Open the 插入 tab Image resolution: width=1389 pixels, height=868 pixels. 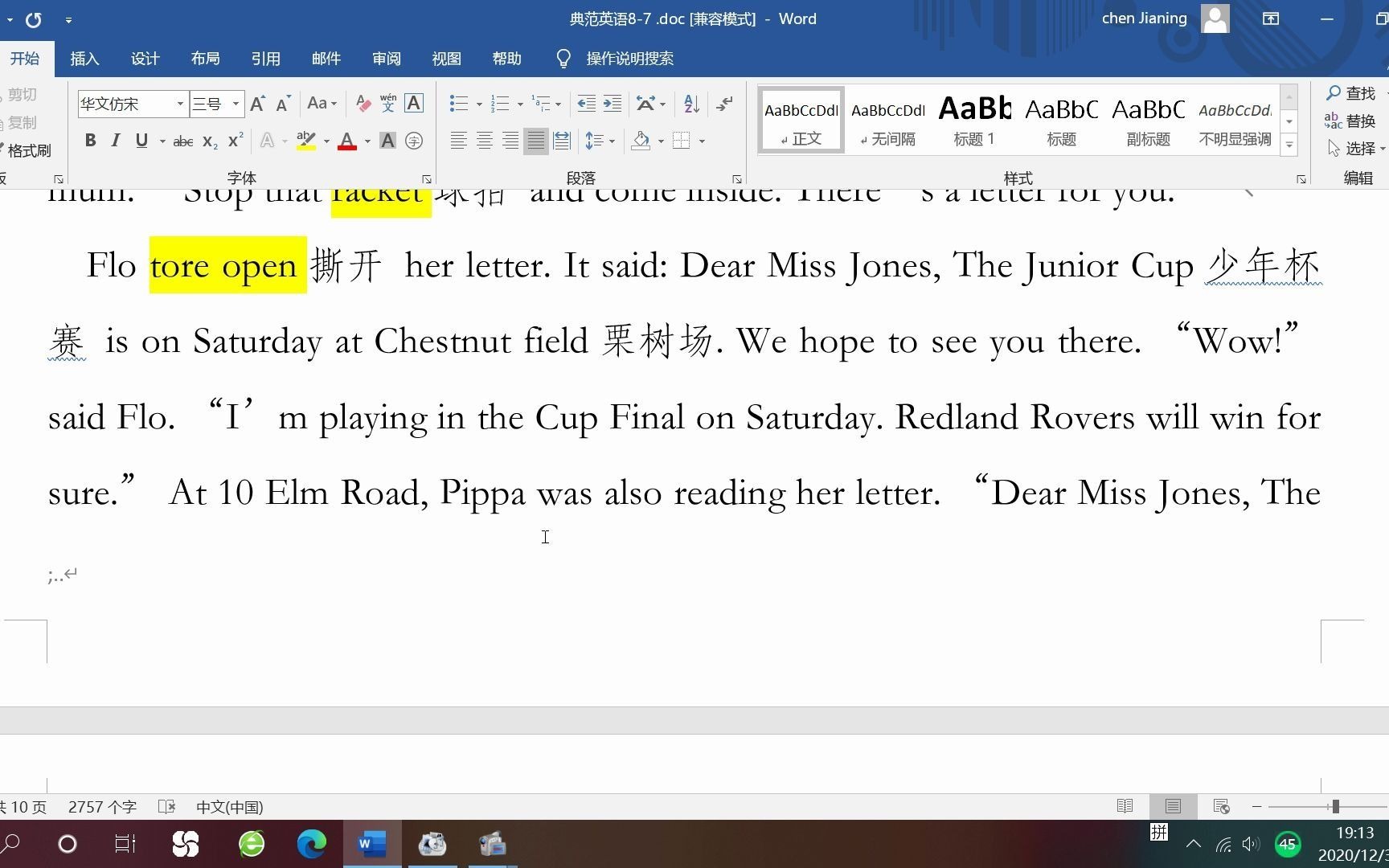click(x=84, y=59)
